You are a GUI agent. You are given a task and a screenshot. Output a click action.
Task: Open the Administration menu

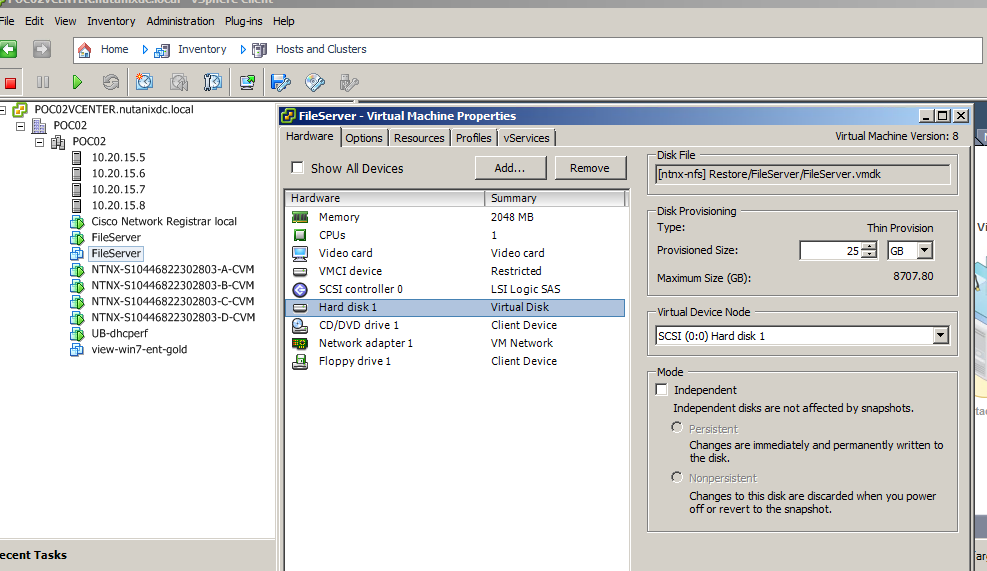tap(180, 21)
